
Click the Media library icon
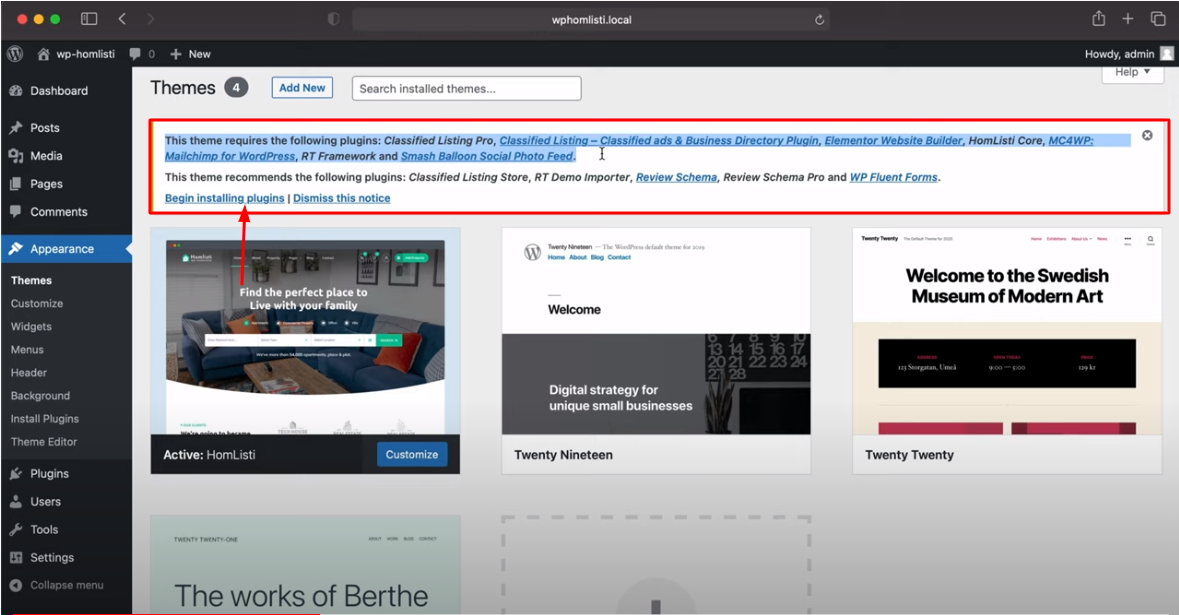tap(16, 156)
